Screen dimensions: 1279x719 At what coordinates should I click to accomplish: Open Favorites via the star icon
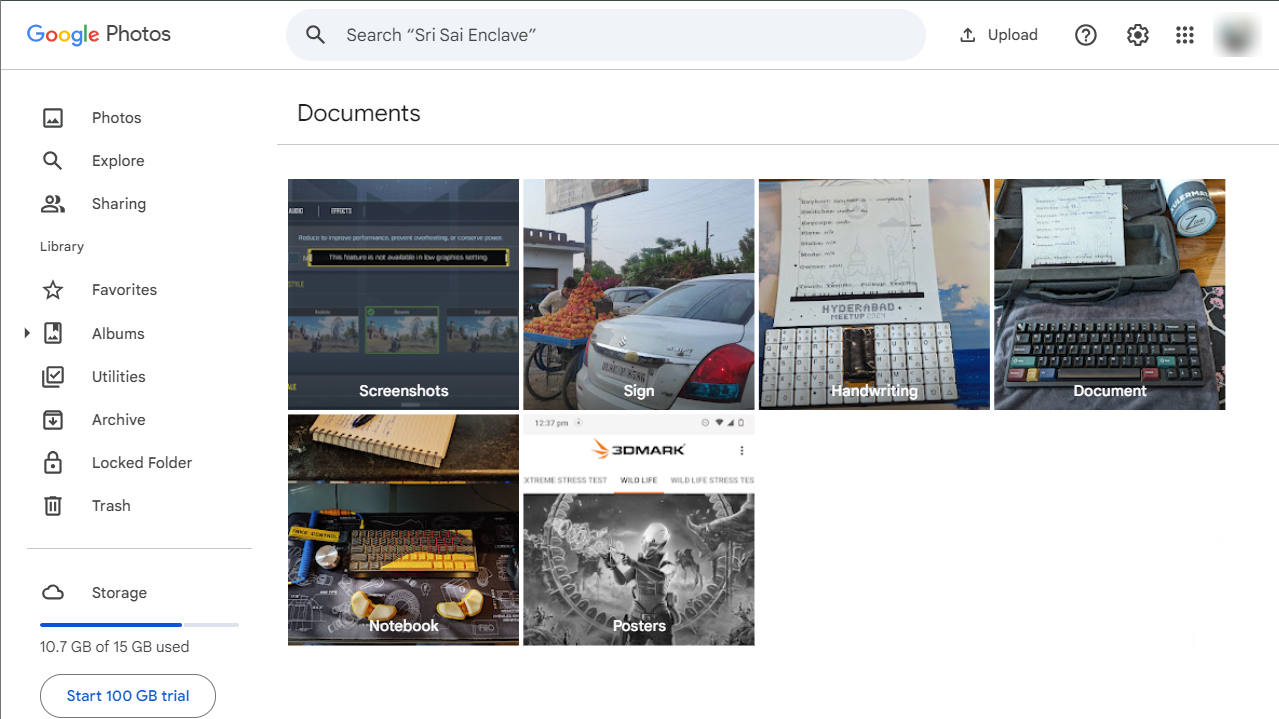click(52, 289)
